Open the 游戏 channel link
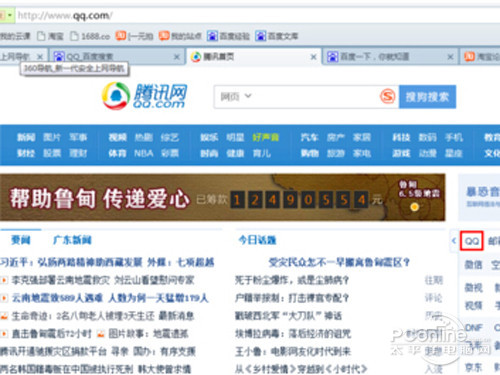 point(401,153)
